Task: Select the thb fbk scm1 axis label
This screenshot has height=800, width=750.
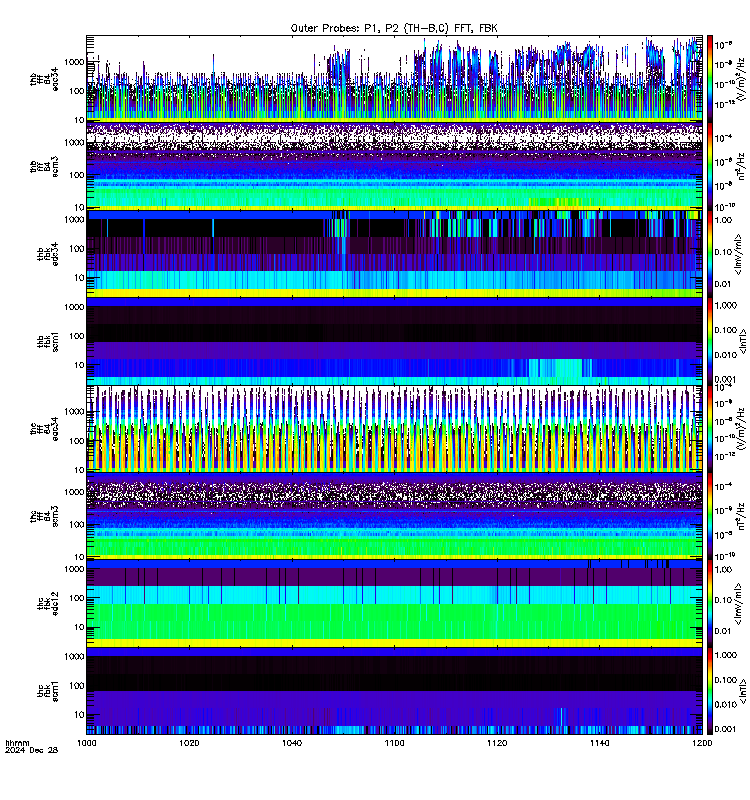Action: [x=48, y=342]
